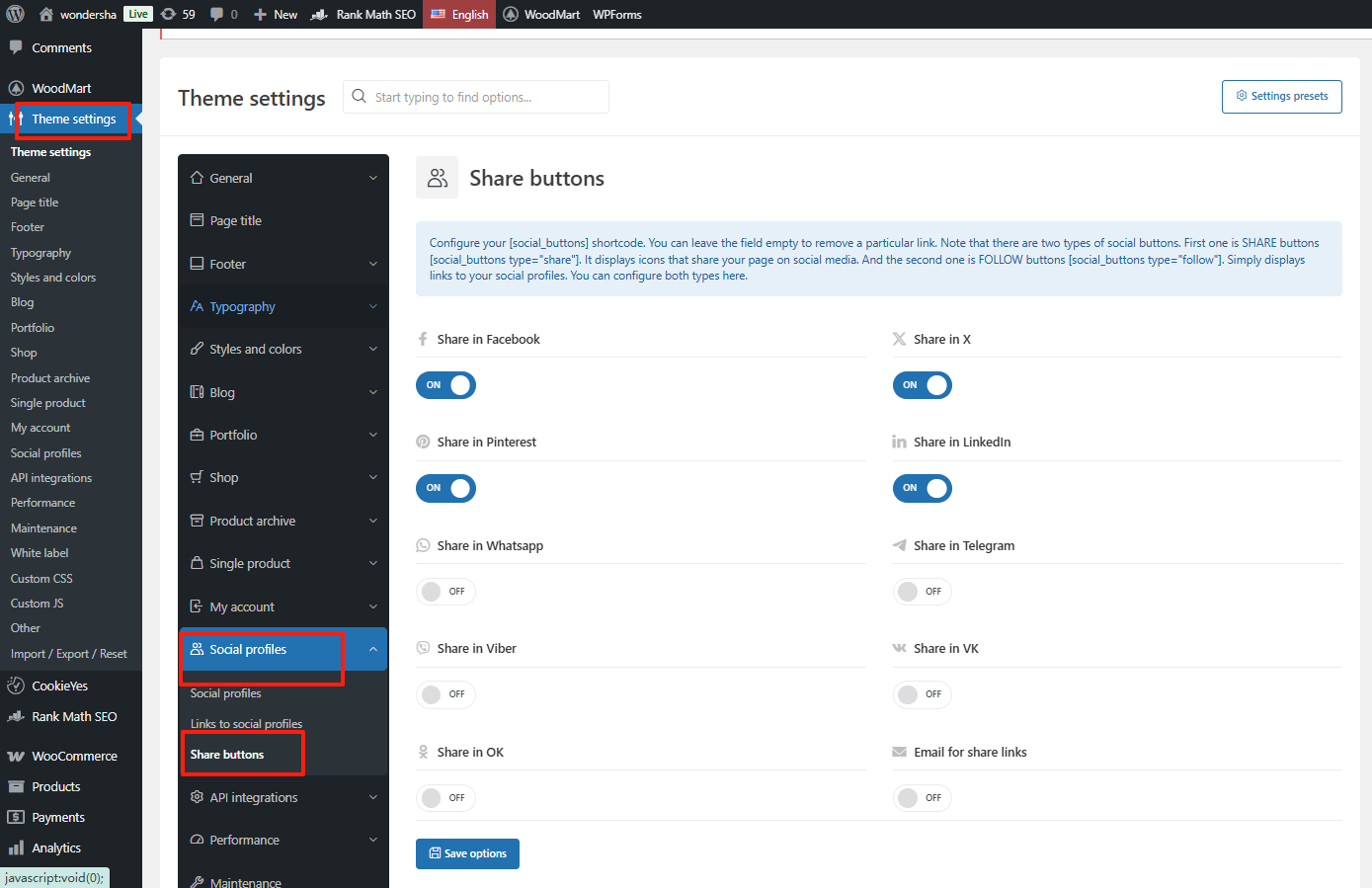
Task: Click the Save options button
Action: point(467,853)
